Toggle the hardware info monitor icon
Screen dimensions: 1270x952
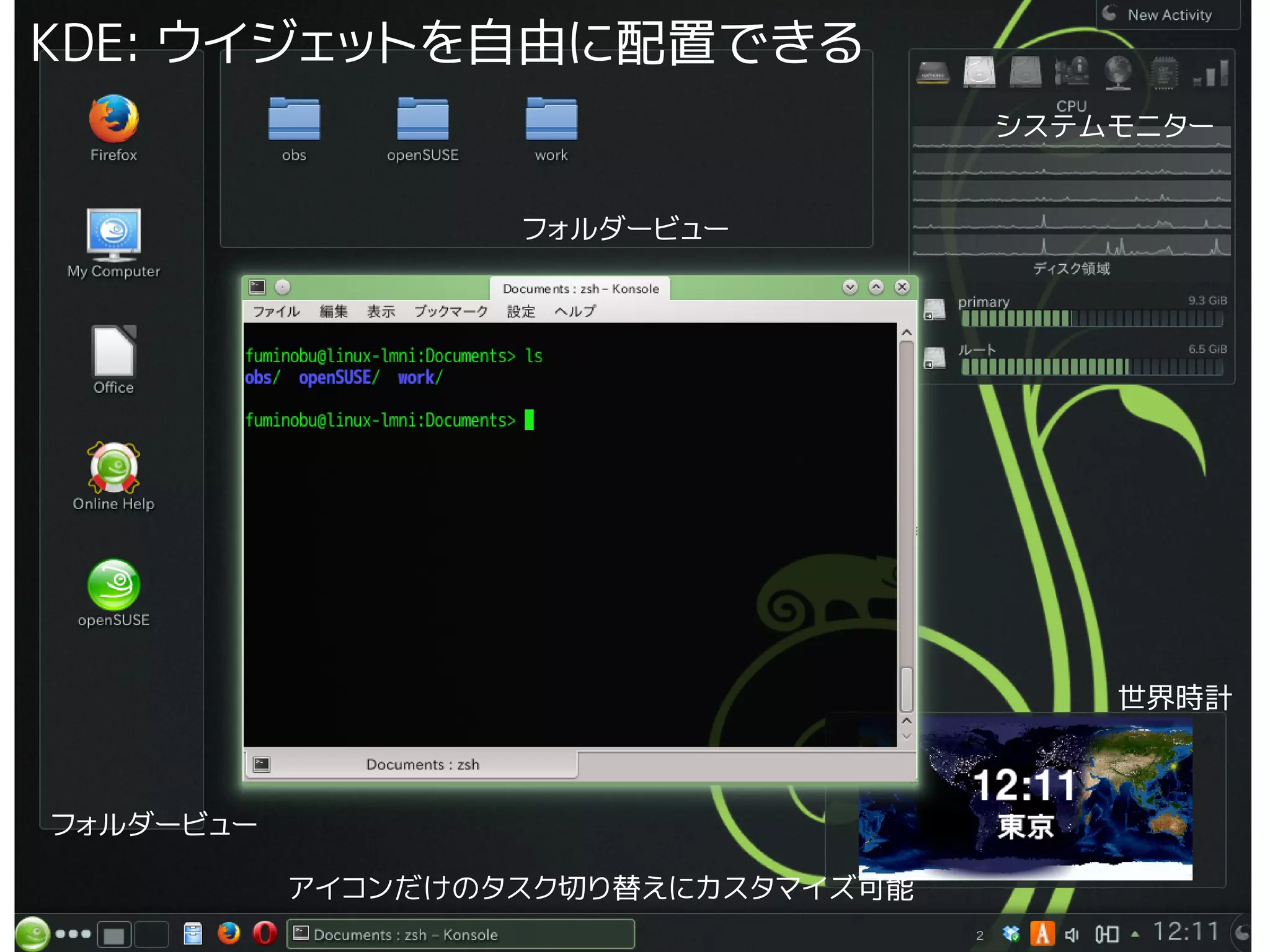point(1072,72)
